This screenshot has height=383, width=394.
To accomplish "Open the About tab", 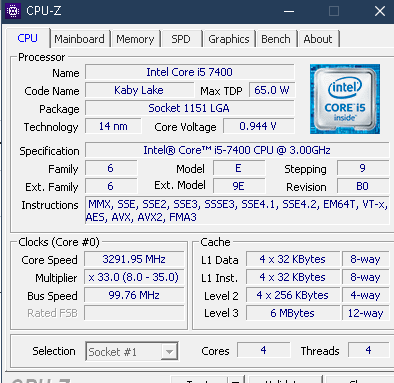I will [318, 39].
